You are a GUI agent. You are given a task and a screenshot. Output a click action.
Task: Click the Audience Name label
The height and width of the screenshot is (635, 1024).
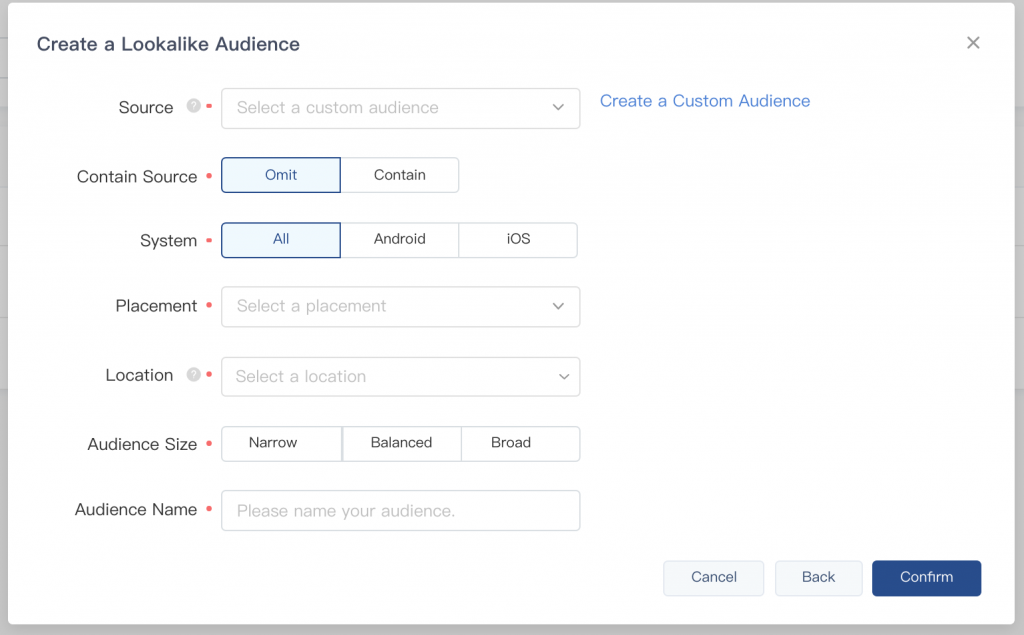[136, 510]
